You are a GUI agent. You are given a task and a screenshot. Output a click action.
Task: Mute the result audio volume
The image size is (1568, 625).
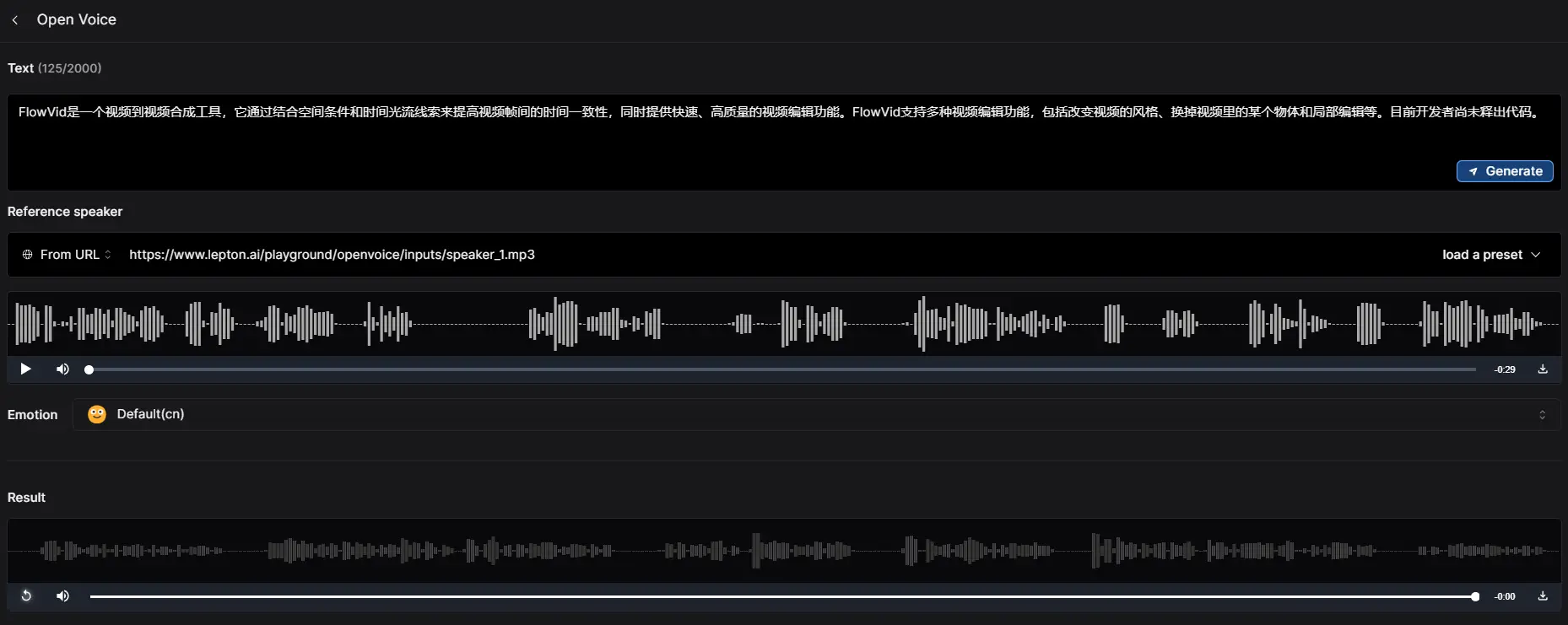(x=62, y=596)
